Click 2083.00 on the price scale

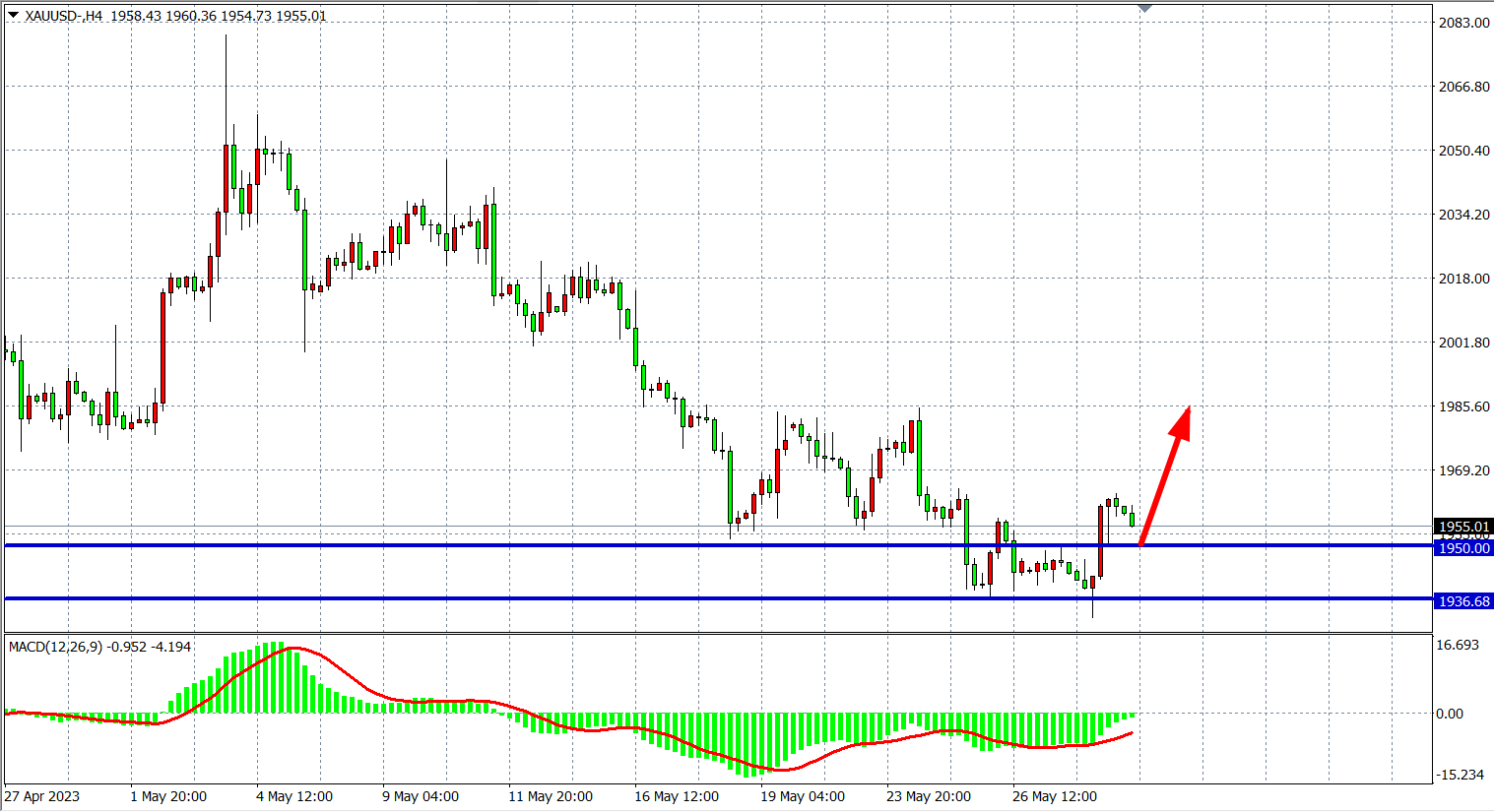point(1463,23)
